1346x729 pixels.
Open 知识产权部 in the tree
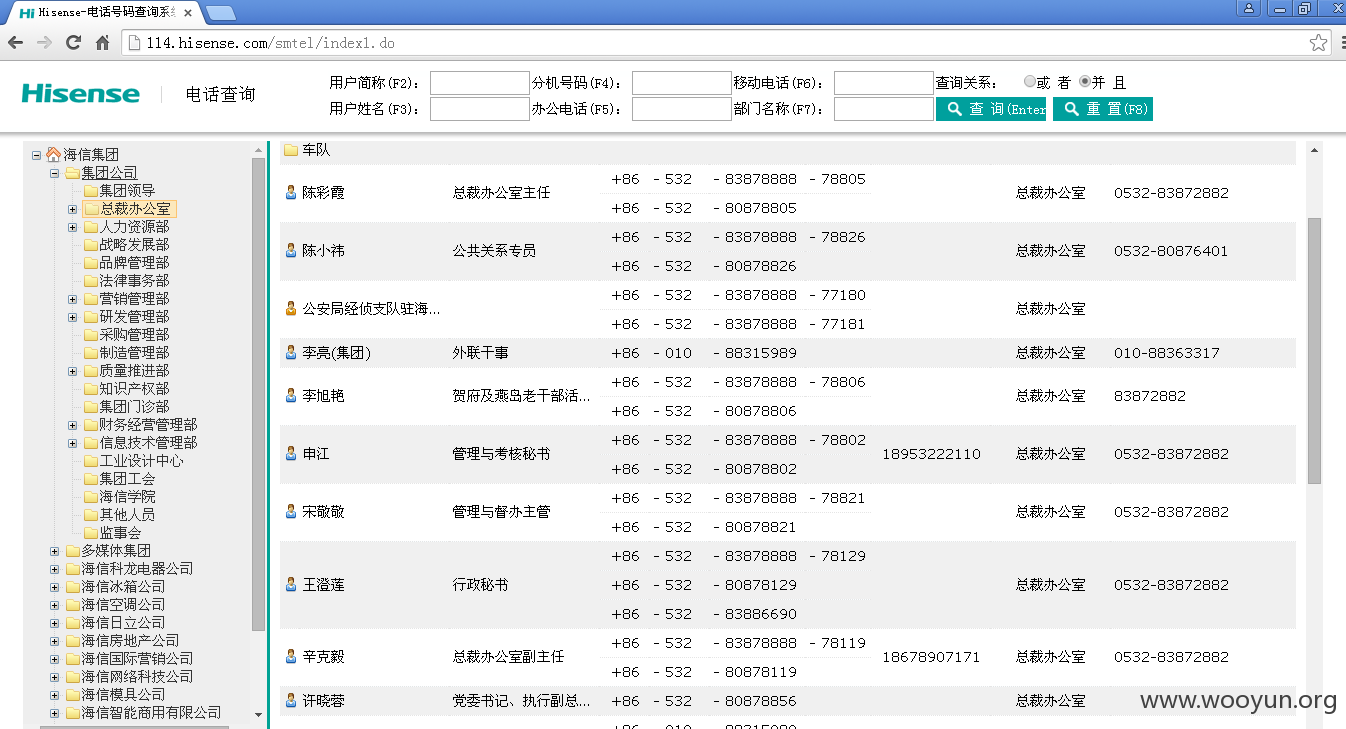point(134,389)
